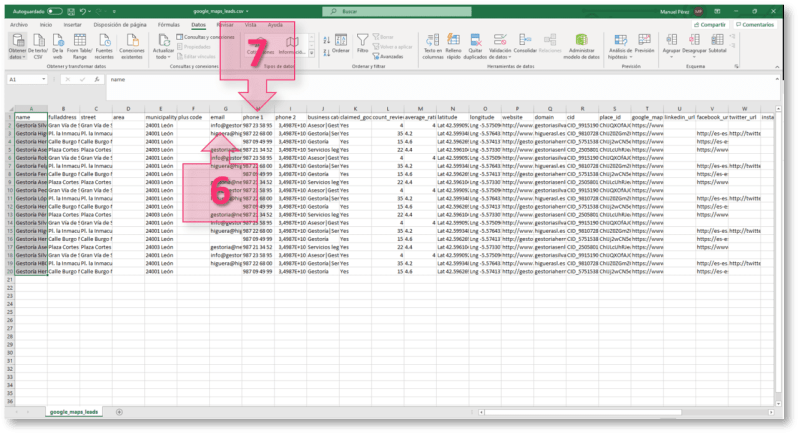Sort ascending with the A-Z icon

(327, 40)
